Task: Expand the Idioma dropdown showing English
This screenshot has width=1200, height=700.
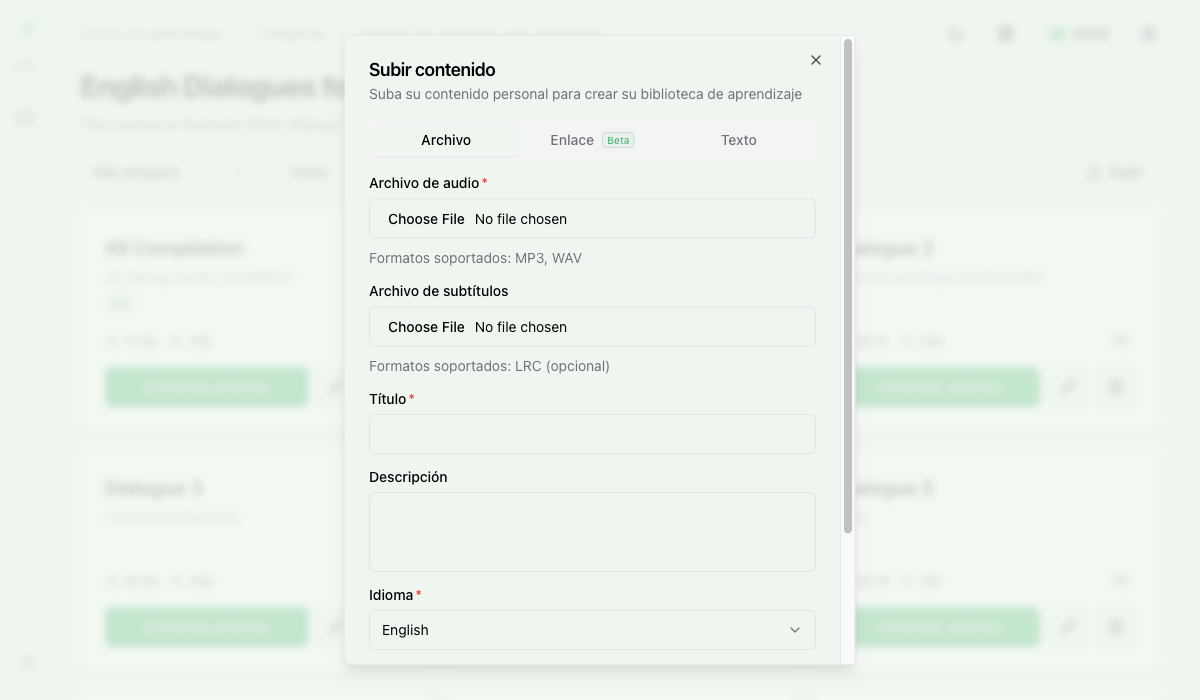Action: click(592, 630)
